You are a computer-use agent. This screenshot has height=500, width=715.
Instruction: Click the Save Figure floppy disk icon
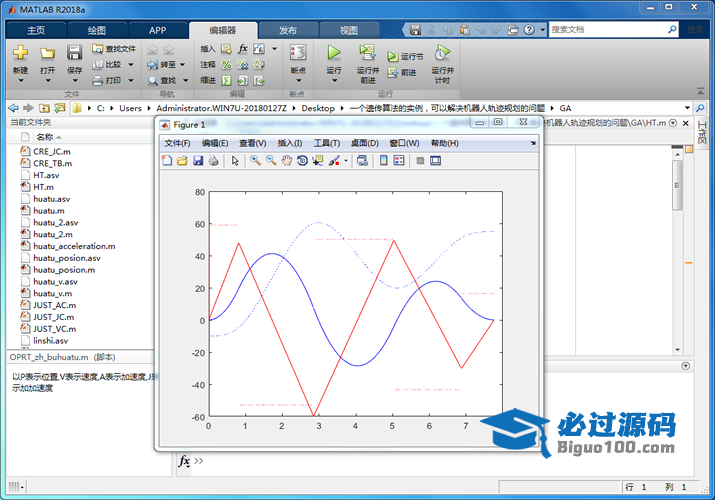point(198,161)
